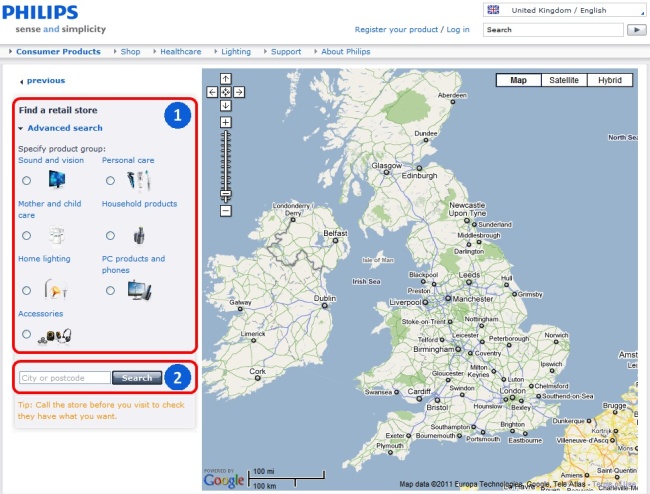Screen dimensions: 650x494
Task: Select the Home lighting radio button
Action: (x=27, y=291)
